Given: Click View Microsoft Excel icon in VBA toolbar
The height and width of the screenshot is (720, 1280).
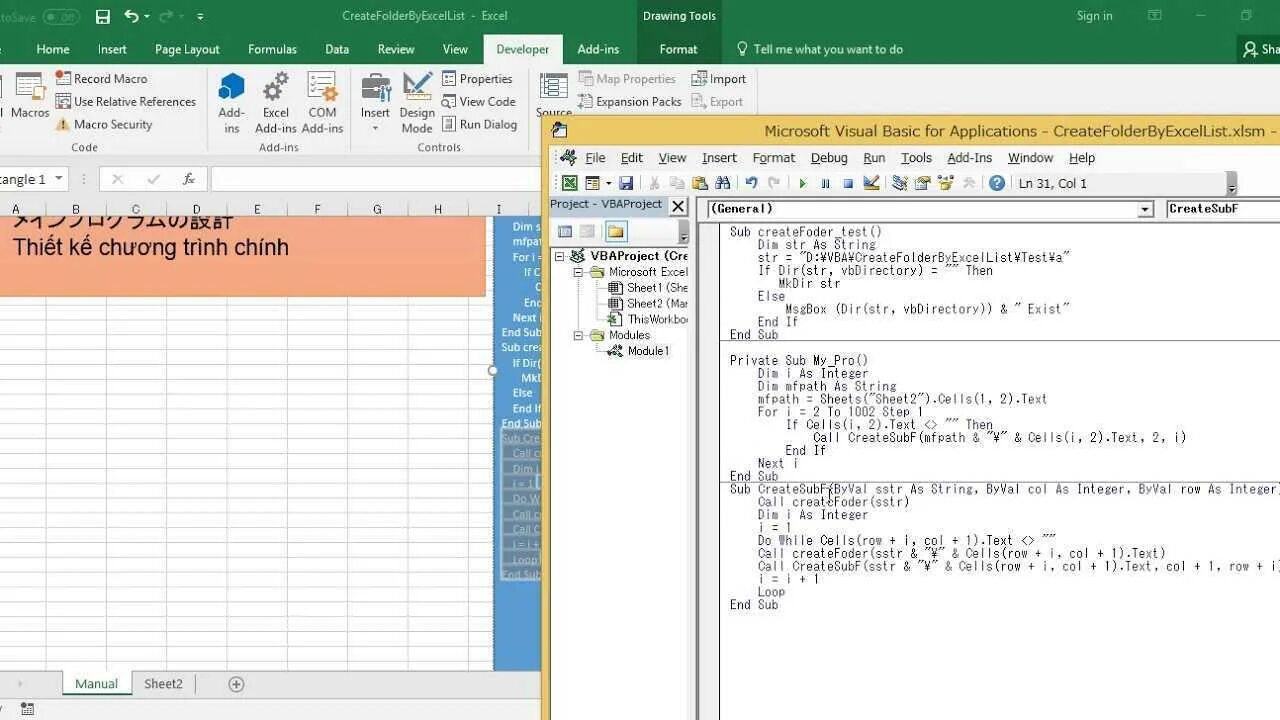Looking at the screenshot, I should [569, 183].
